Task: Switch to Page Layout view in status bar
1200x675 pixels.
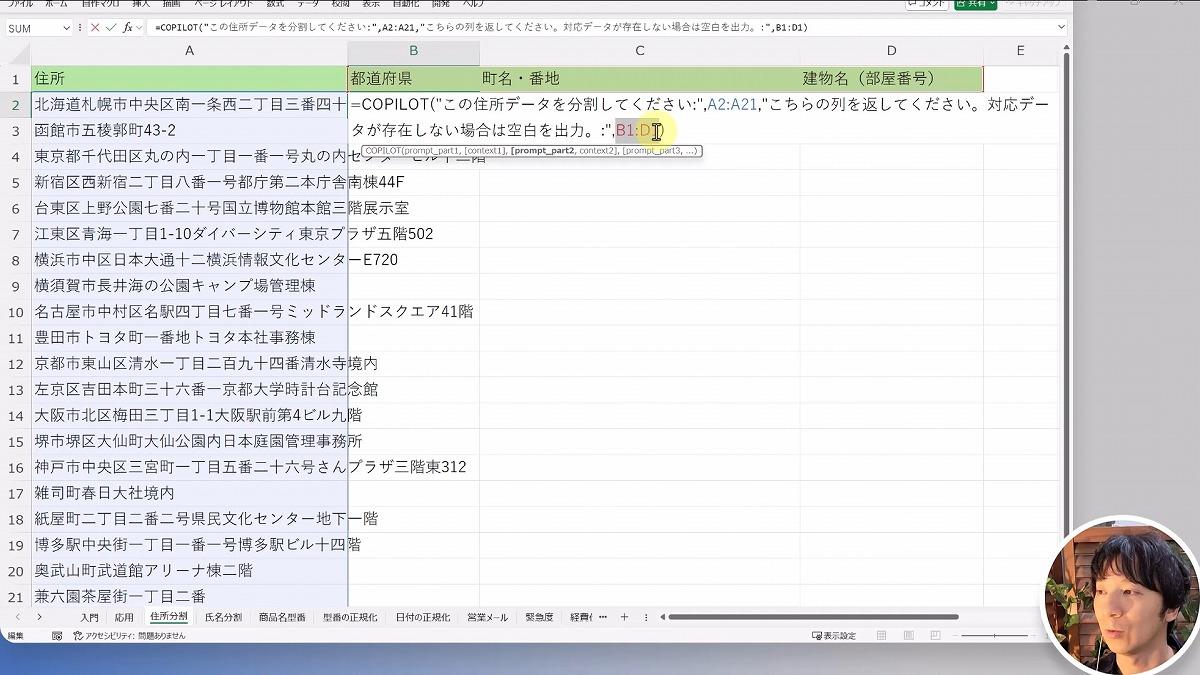Action: point(910,636)
